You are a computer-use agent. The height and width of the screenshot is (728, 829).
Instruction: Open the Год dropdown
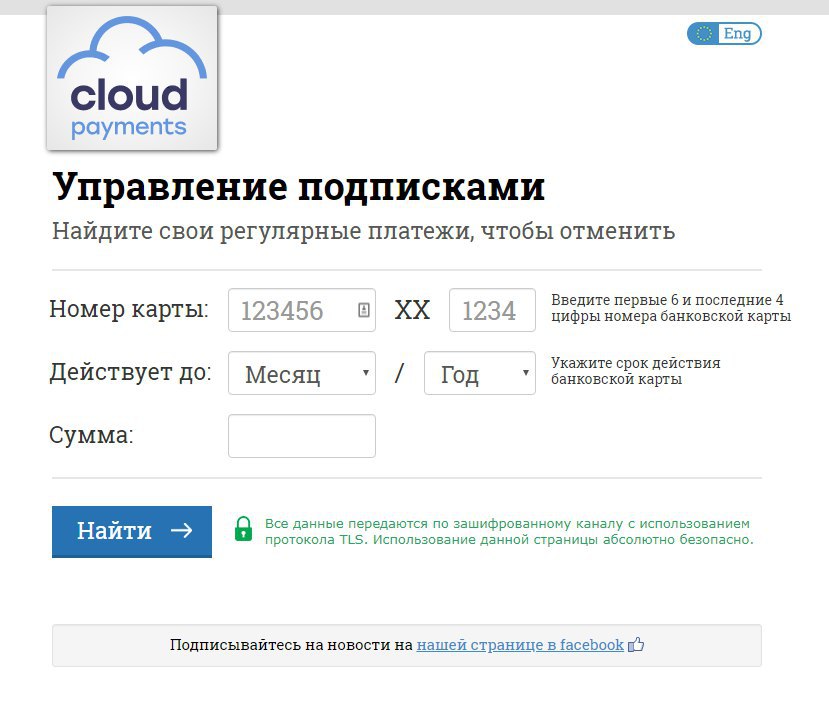tap(480, 373)
